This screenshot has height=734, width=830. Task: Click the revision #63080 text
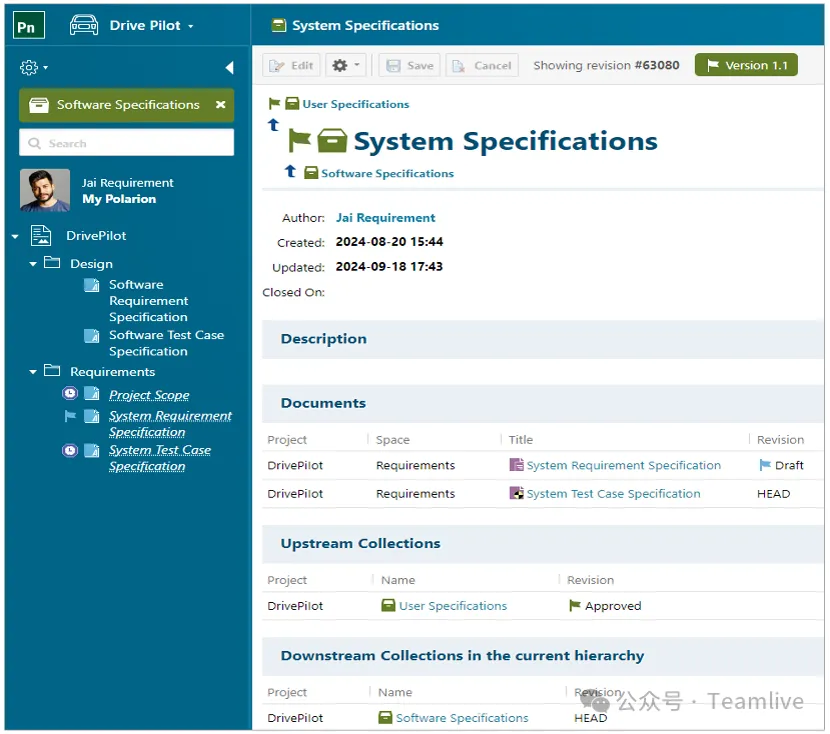coord(657,65)
